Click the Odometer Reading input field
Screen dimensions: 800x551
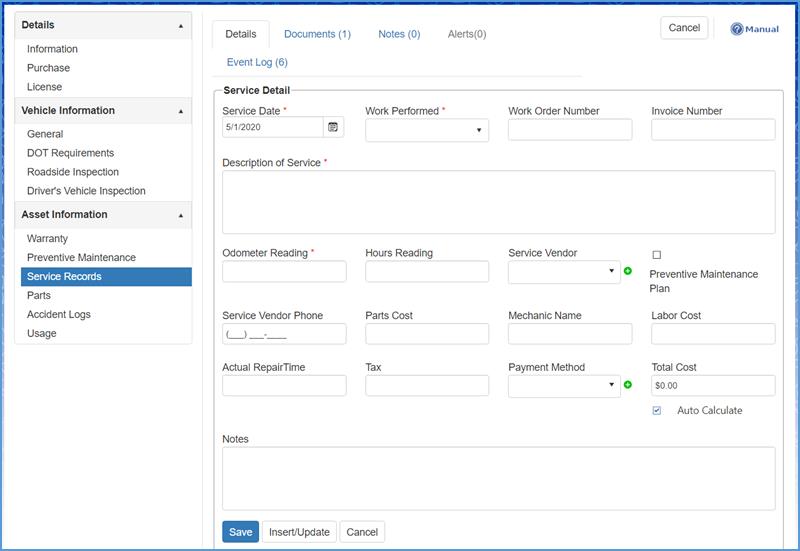click(x=284, y=271)
